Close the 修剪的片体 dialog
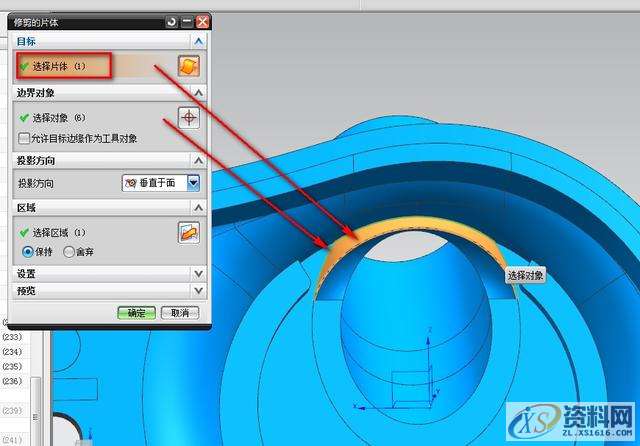The image size is (640, 446). tap(203, 21)
